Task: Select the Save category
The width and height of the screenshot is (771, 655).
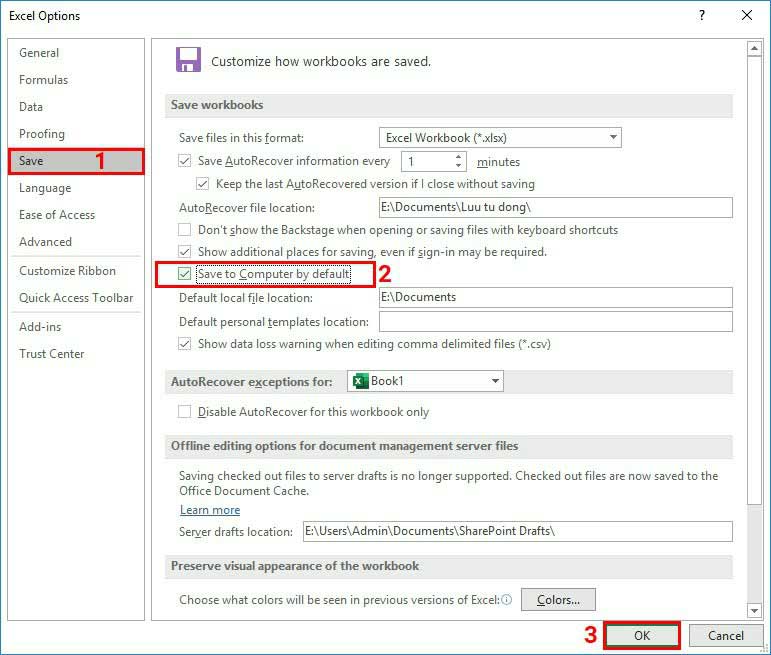Action: point(76,161)
